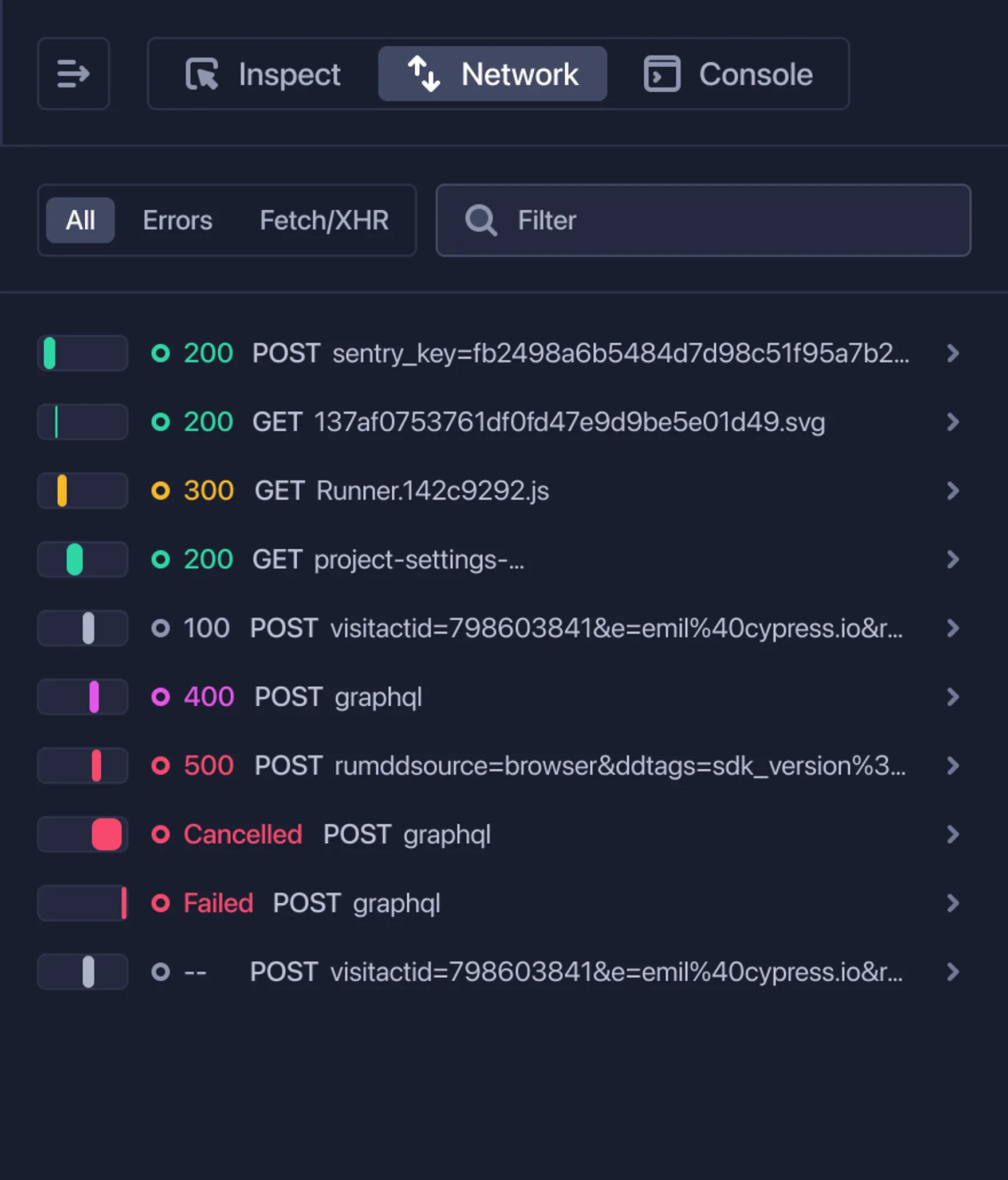Viewport: 1008px width, 1180px height.
Task: Click gray status circle of 100 request
Action: (160, 628)
